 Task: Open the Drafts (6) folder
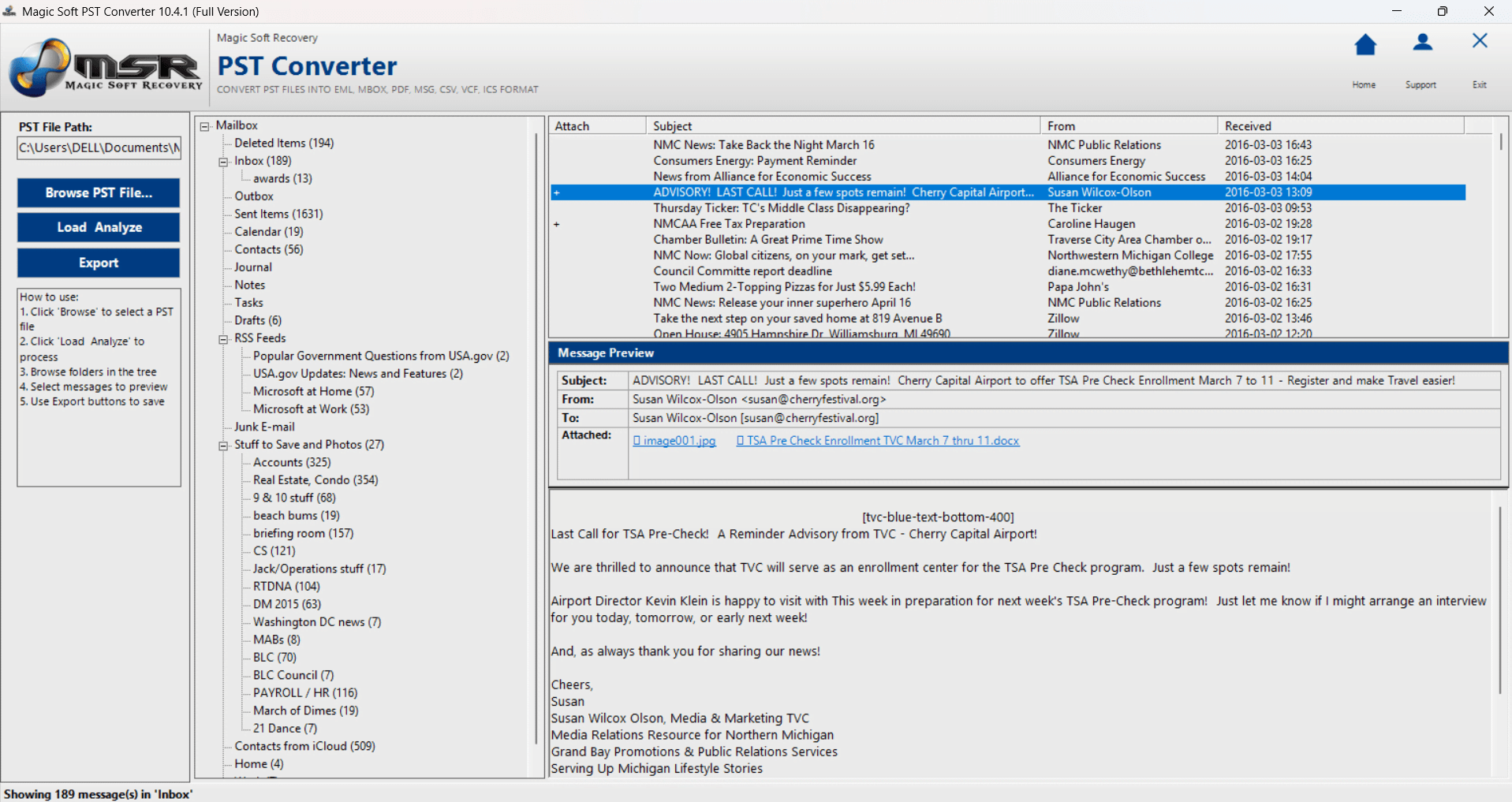[x=258, y=320]
